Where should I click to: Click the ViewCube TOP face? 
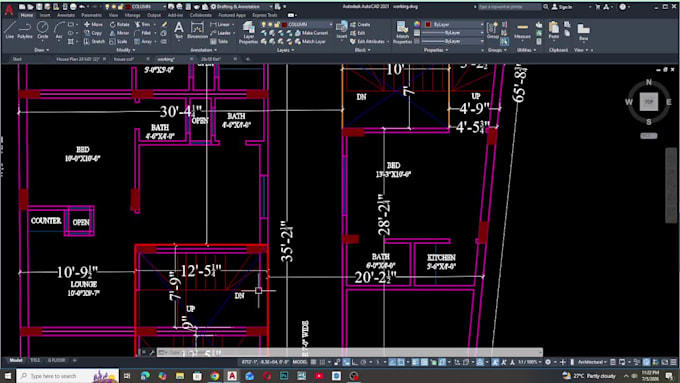pos(649,102)
